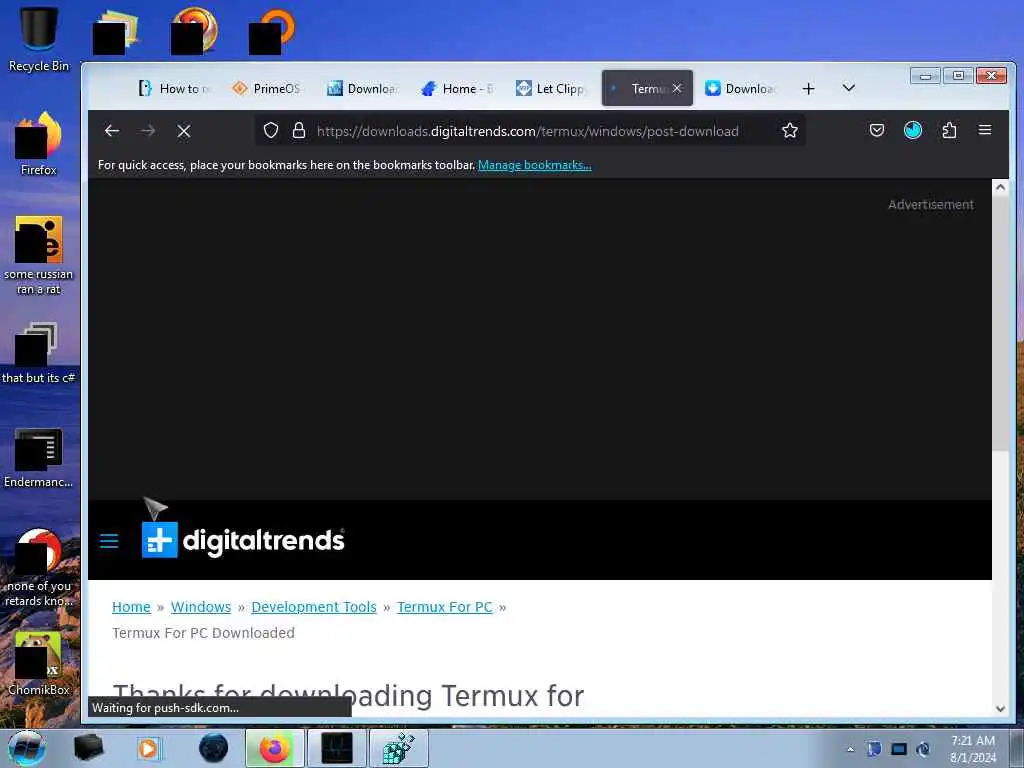Select the 'some russian ran a rat' icon
The height and width of the screenshot is (768, 1024).
[x=39, y=255]
